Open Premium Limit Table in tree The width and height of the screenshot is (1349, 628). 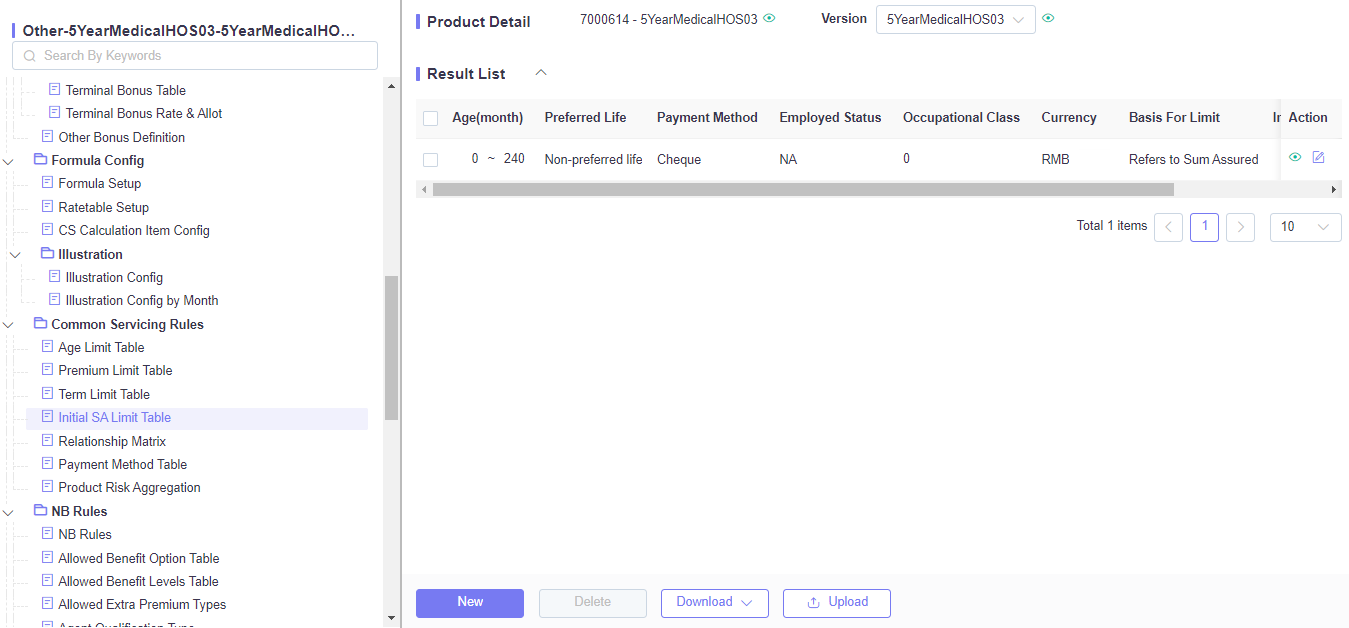pos(115,370)
